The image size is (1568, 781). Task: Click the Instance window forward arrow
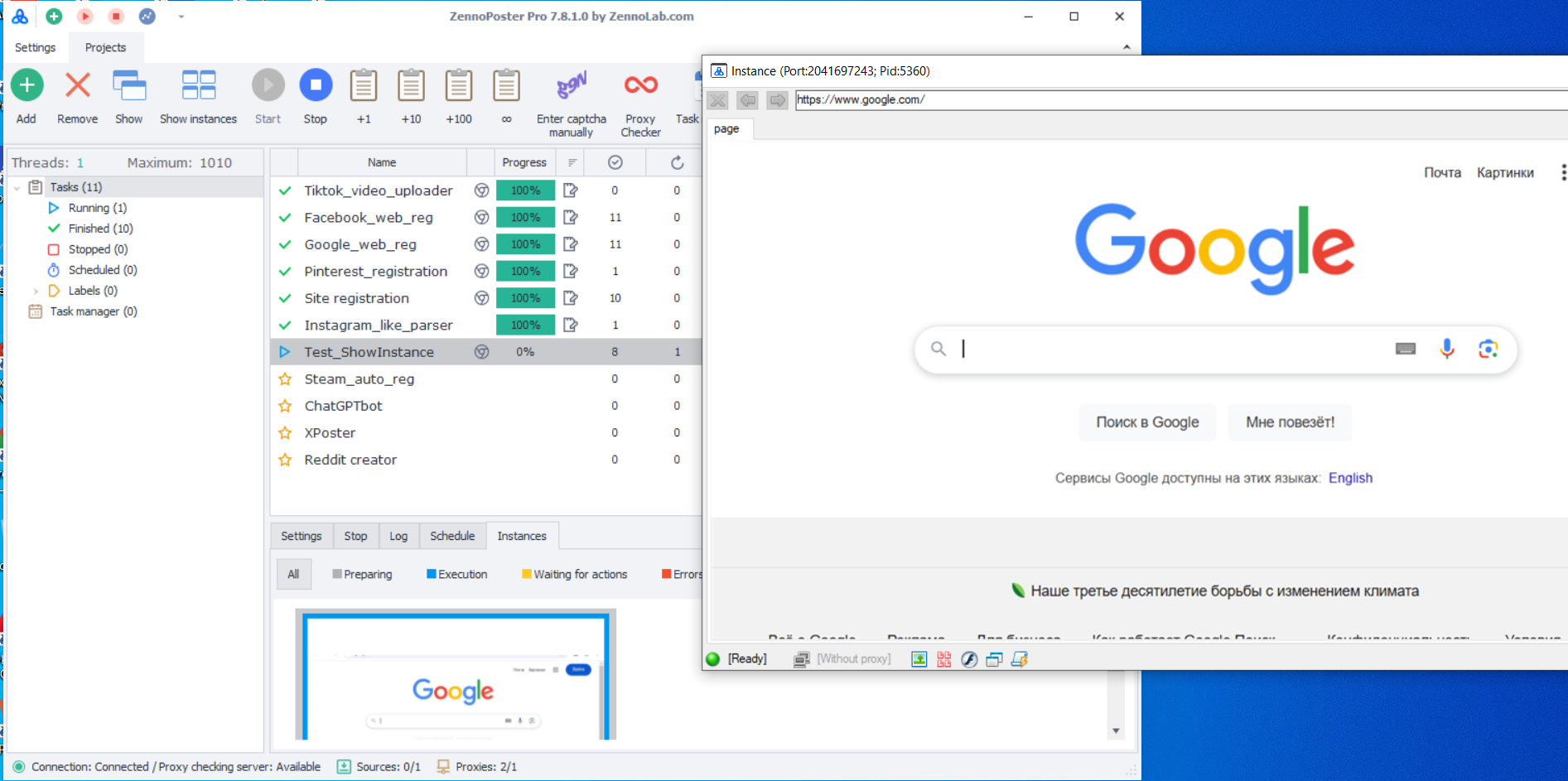click(x=777, y=100)
